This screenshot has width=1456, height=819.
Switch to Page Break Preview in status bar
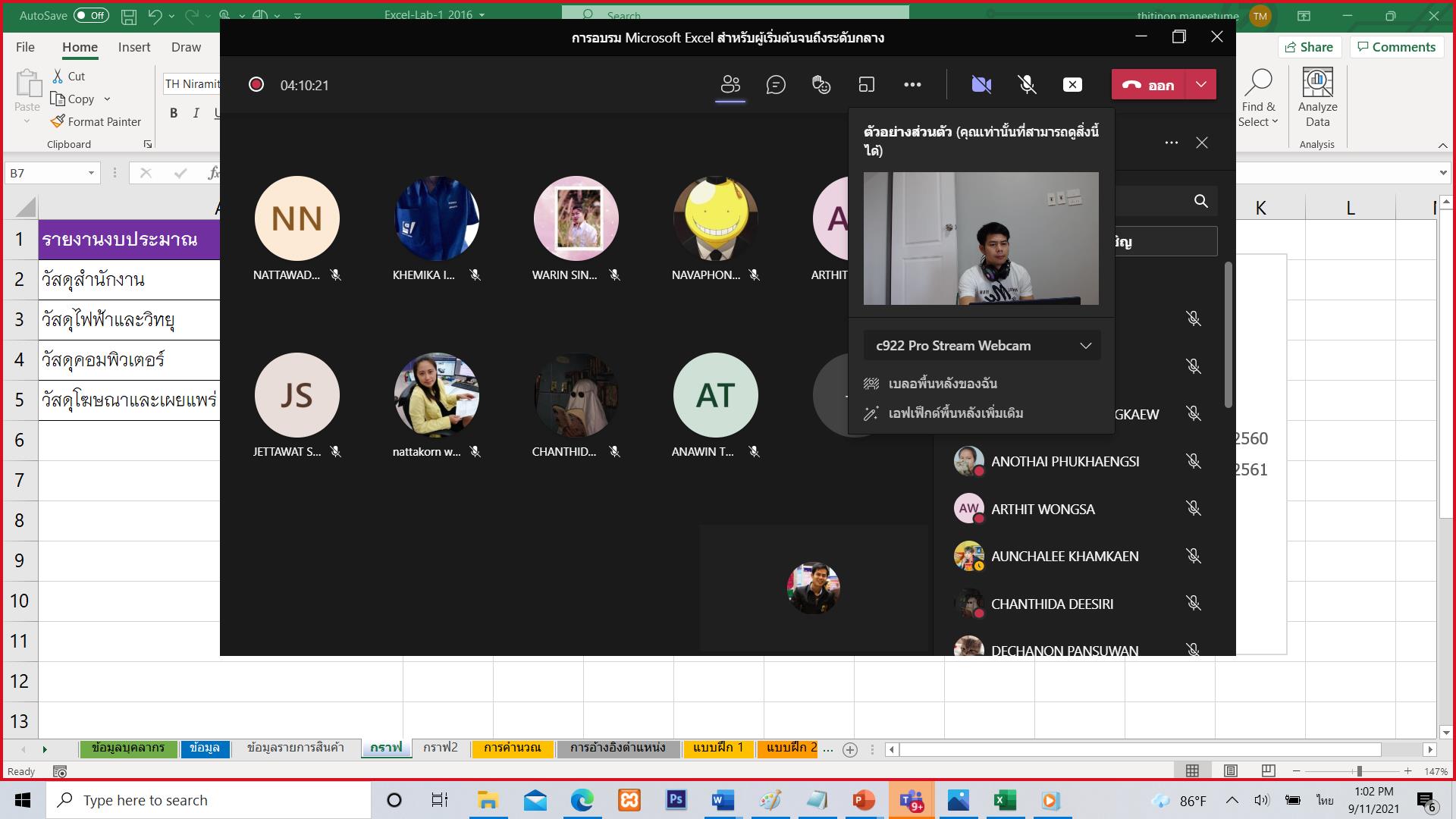pyautogui.click(x=1268, y=771)
